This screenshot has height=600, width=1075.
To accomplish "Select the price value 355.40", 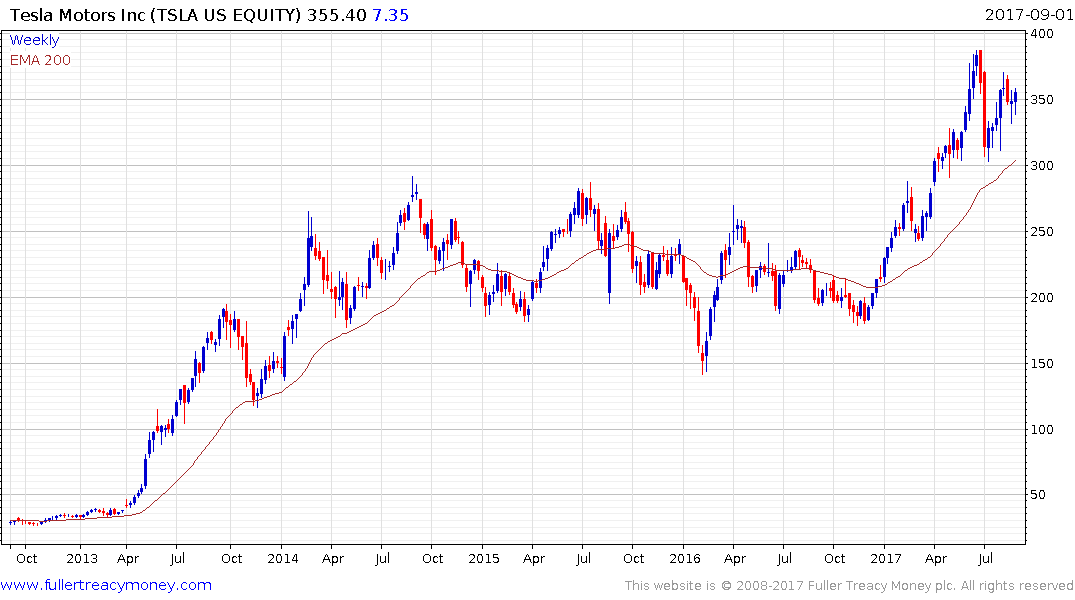I will pos(337,15).
